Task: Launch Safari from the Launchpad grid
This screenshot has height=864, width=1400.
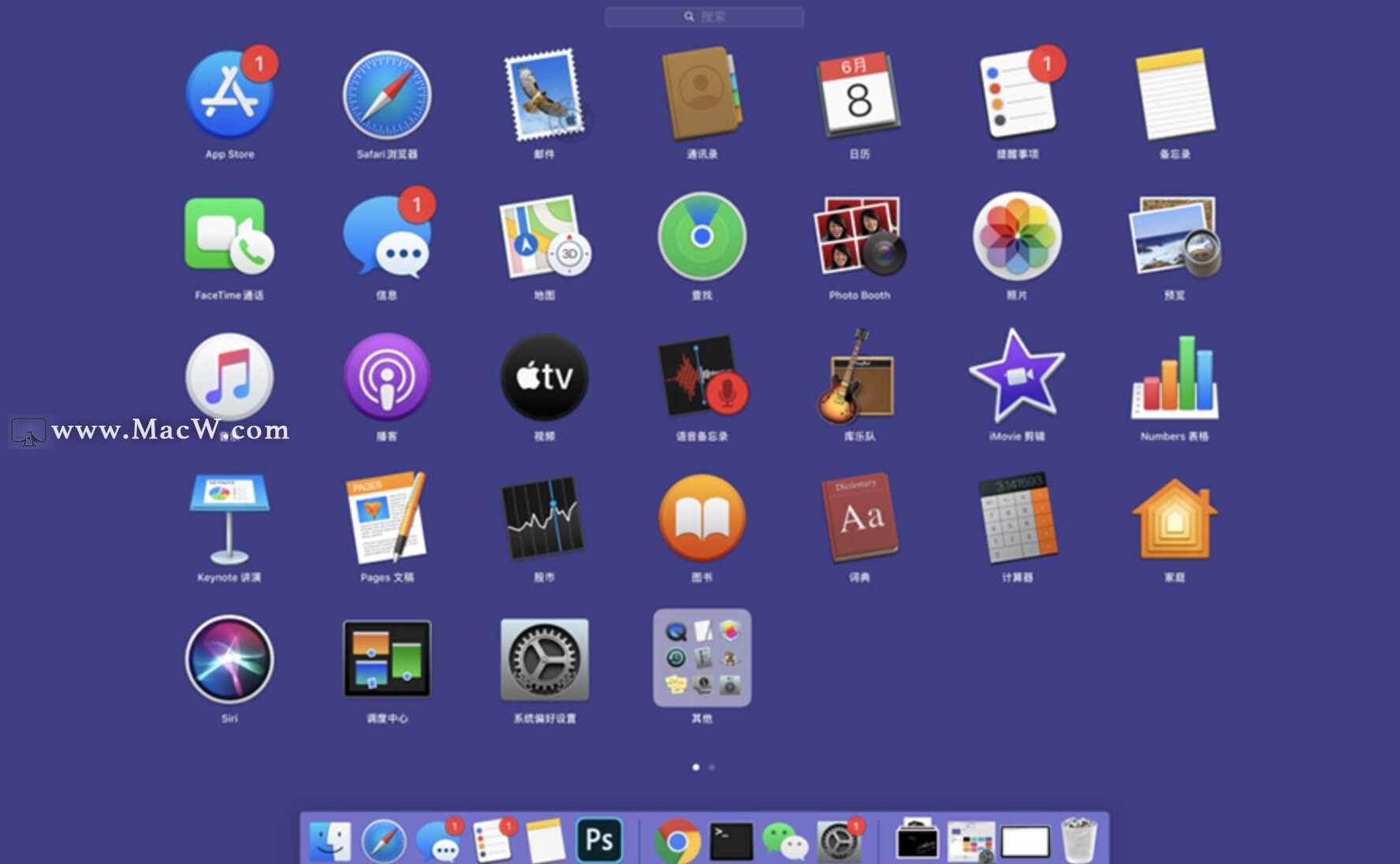Action: tap(387, 95)
